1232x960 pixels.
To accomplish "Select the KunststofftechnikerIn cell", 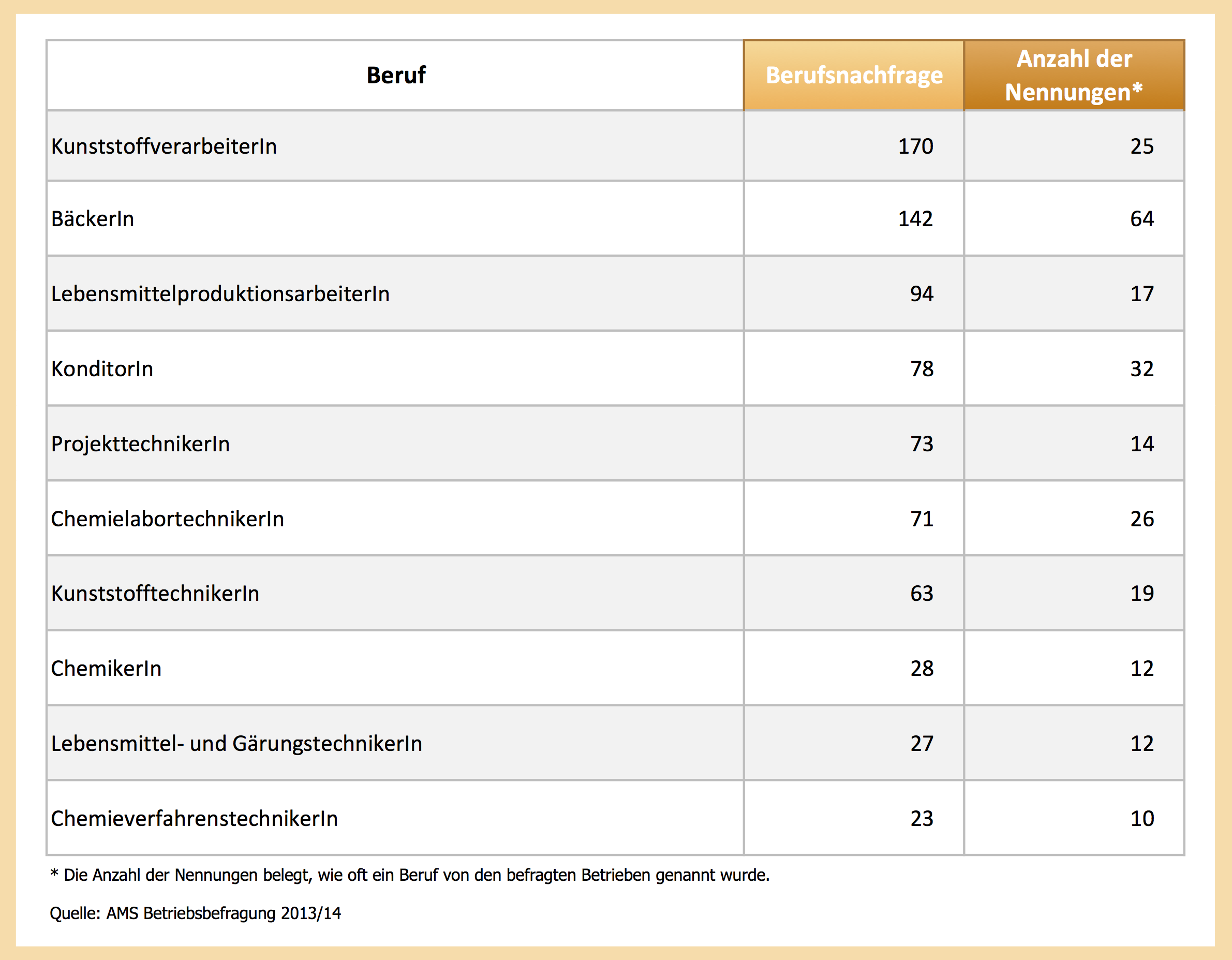I will (x=155, y=594).
